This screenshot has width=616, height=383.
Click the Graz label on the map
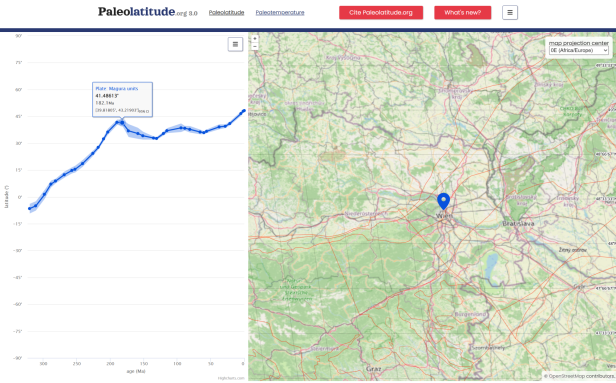click(374, 369)
